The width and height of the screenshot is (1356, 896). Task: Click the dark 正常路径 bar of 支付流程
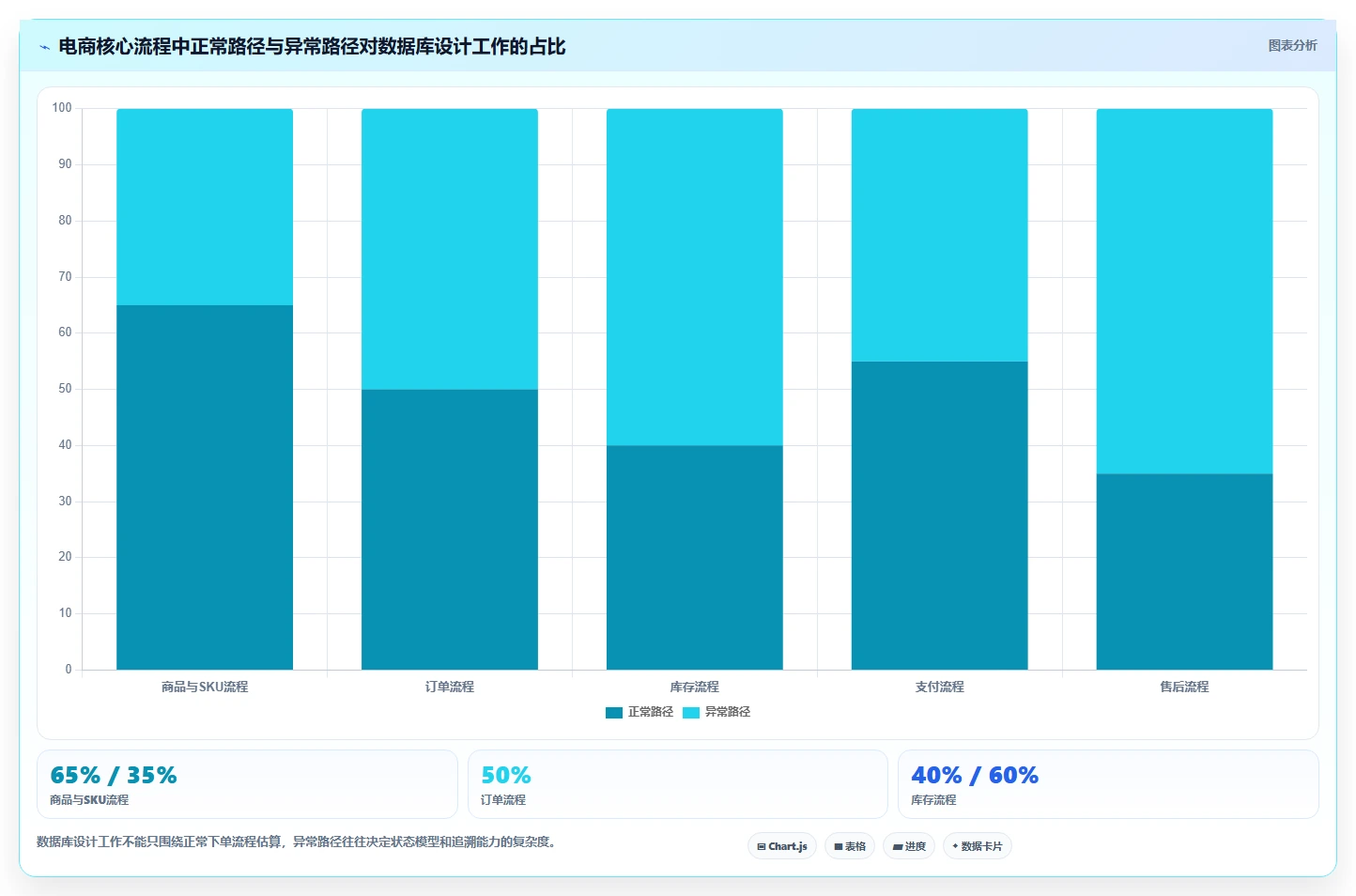(940, 516)
